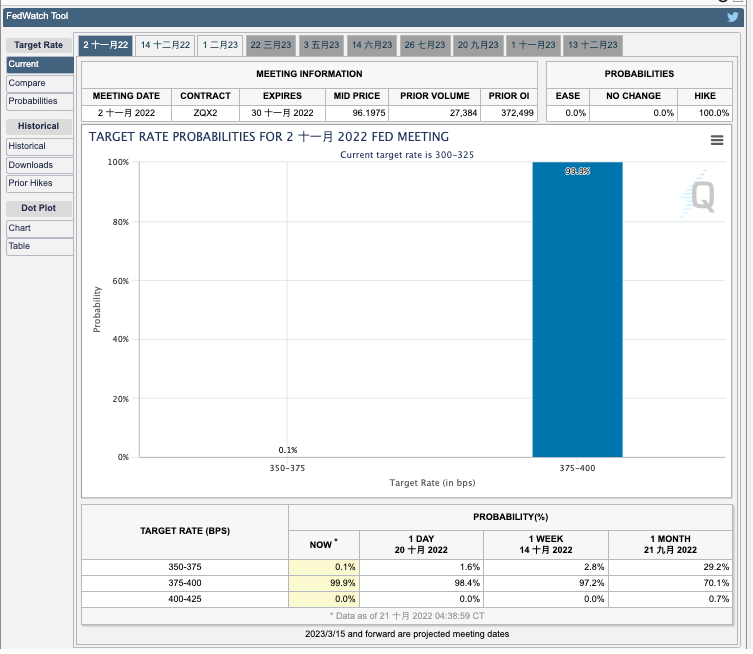Click the 0.1% label above 350-375
The width and height of the screenshot is (753, 654).
288,450
